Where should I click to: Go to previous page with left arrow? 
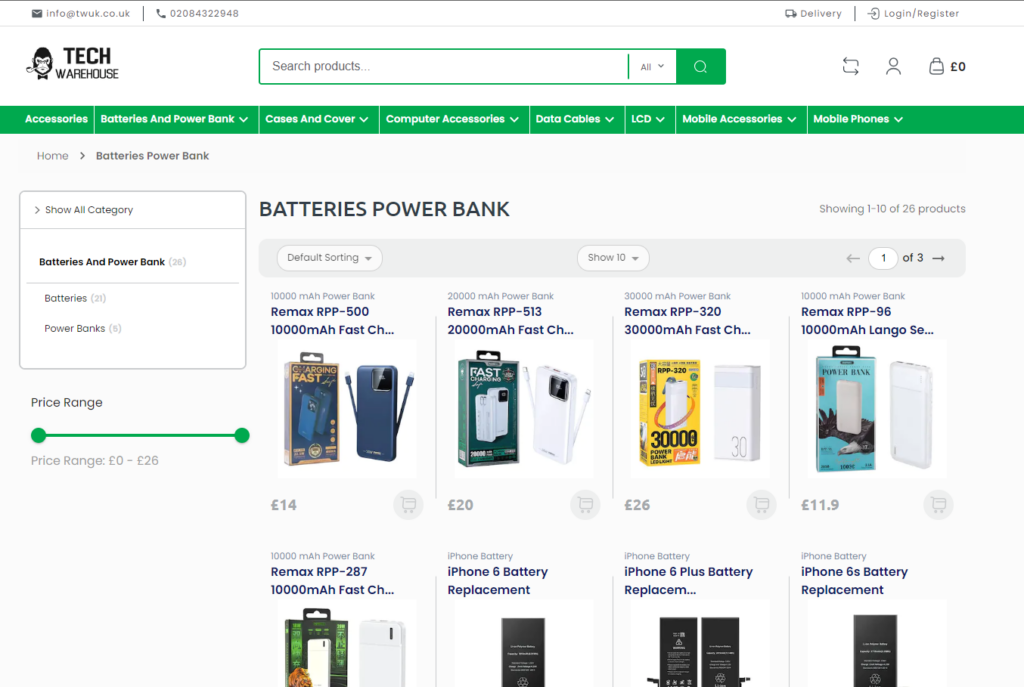pyautogui.click(x=853, y=259)
